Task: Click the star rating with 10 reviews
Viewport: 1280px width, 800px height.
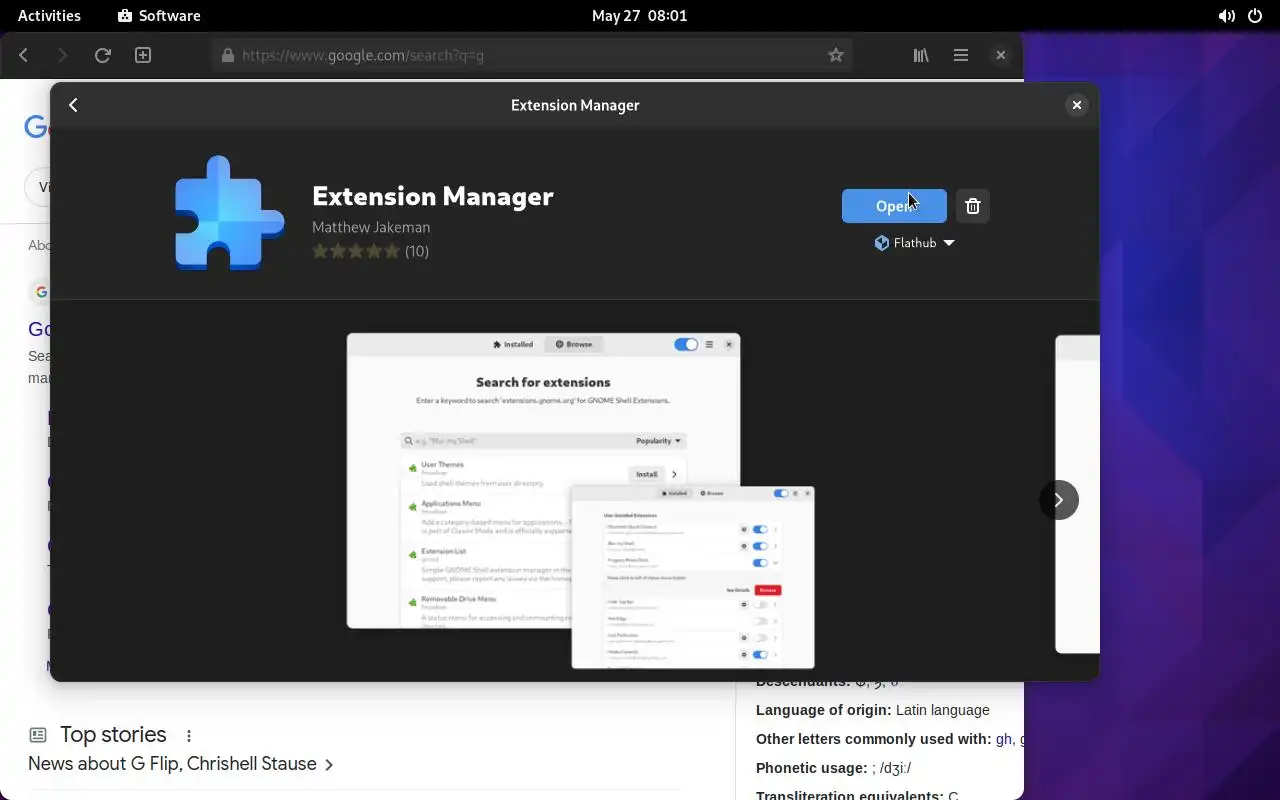Action: [x=370, y=251]
